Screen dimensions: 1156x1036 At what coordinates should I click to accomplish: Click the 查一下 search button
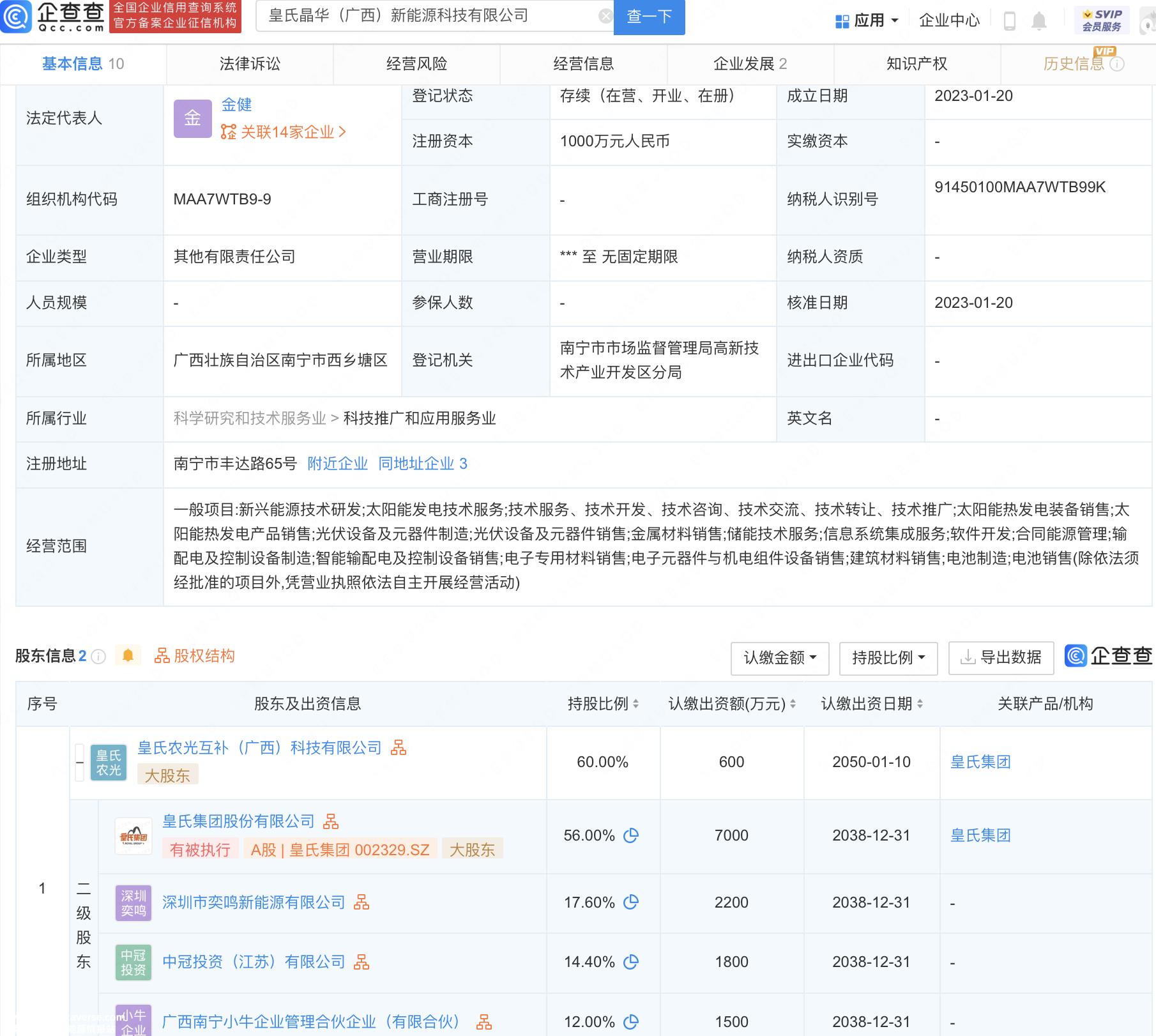pos(649,17)
